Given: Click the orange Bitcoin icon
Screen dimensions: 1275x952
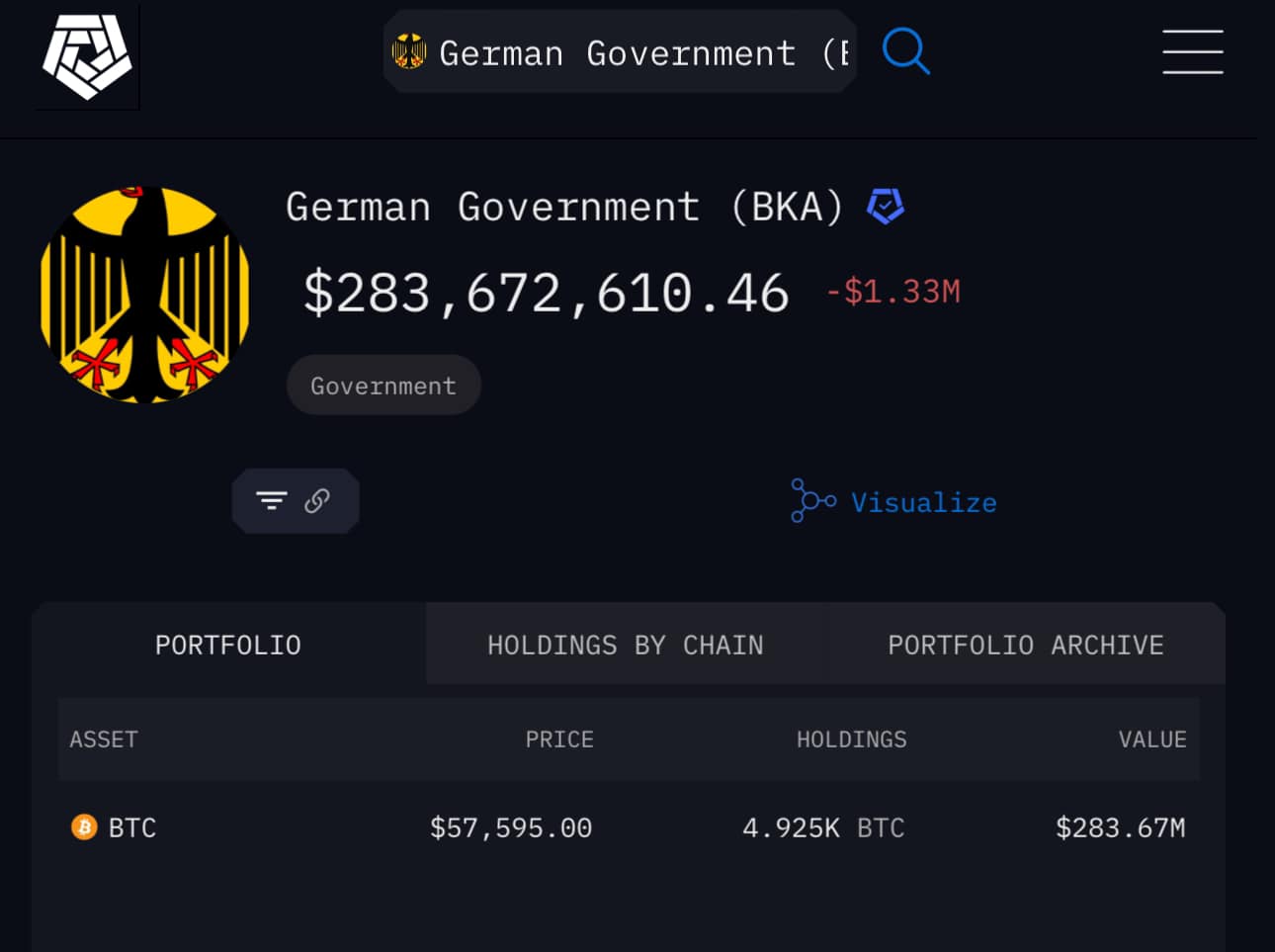Looking at the screenshot, I should pos(84,827).
